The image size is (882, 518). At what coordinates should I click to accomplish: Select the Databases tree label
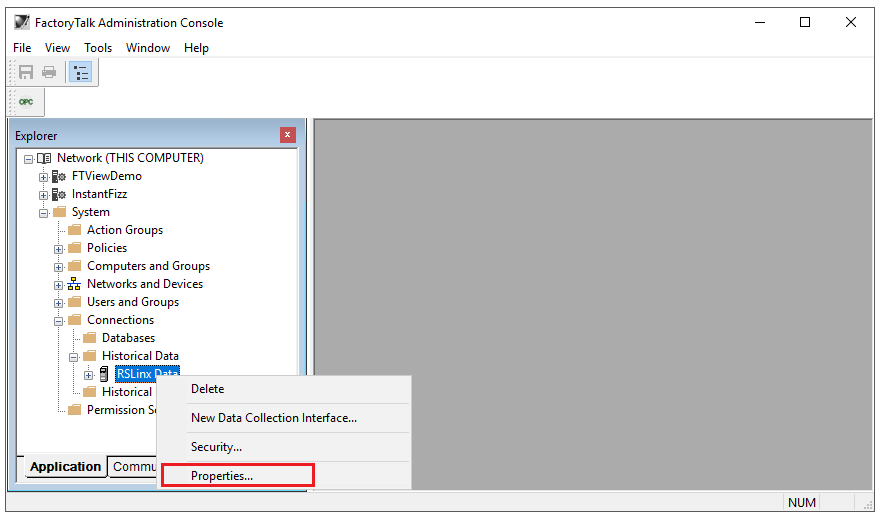click(x=128, y=338)
